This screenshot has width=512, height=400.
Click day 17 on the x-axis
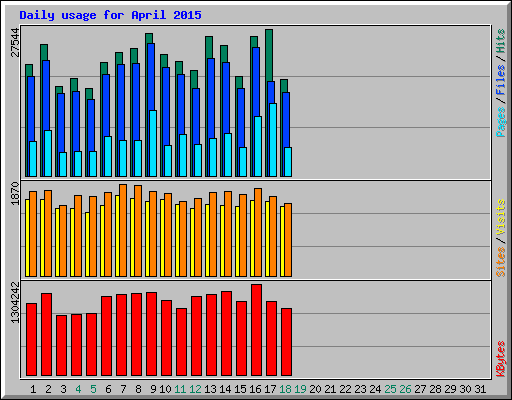(270, 389)
